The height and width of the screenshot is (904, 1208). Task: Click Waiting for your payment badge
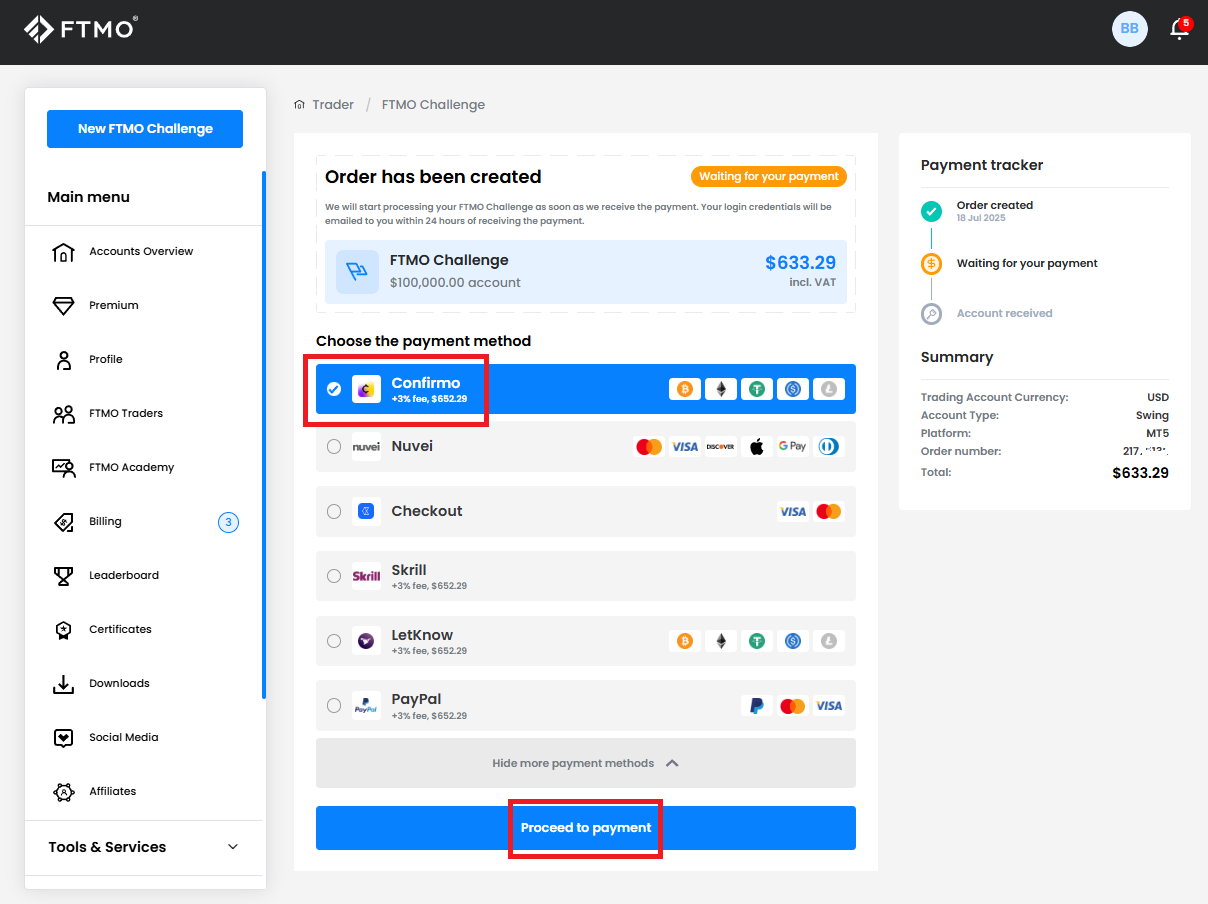pos(769,177)
